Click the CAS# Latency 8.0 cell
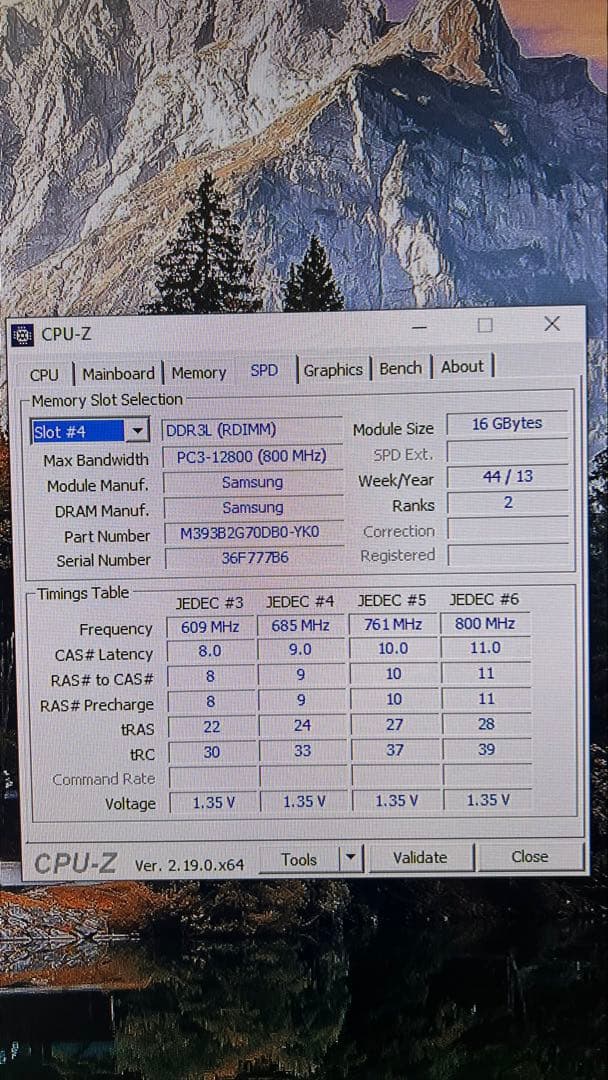 pos(211,651)
